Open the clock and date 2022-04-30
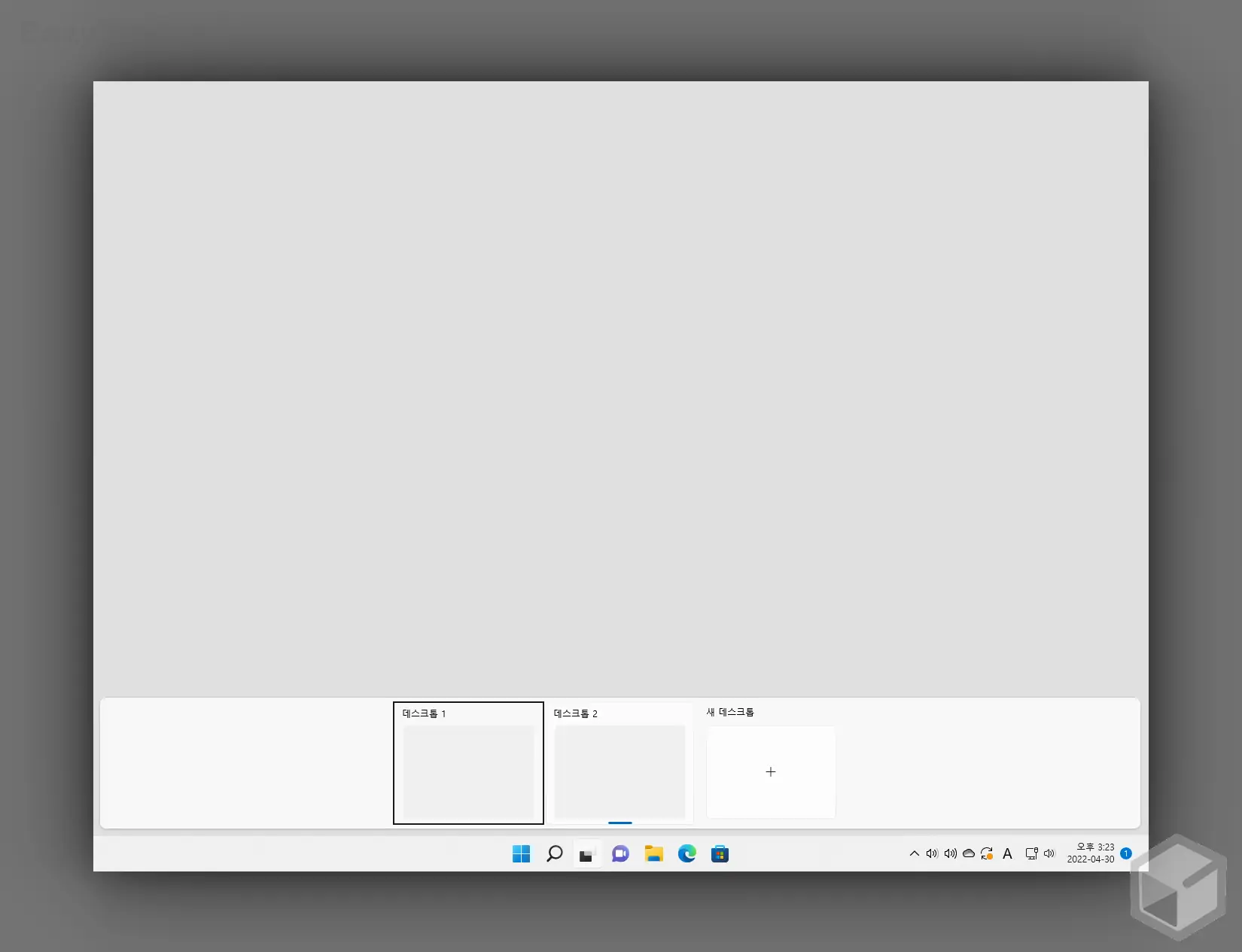 coord(1090,853)
